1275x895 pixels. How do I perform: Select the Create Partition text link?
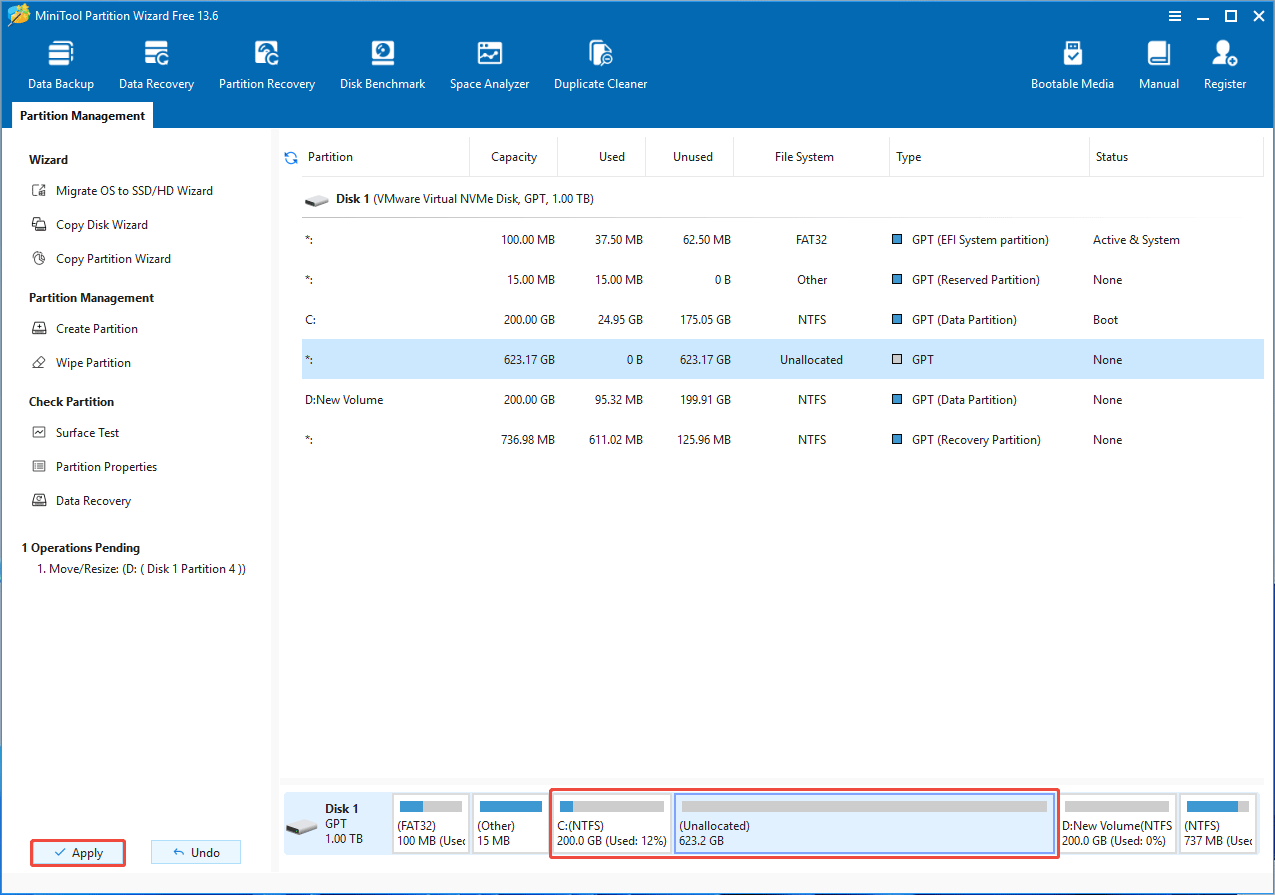tap(97, 329)
